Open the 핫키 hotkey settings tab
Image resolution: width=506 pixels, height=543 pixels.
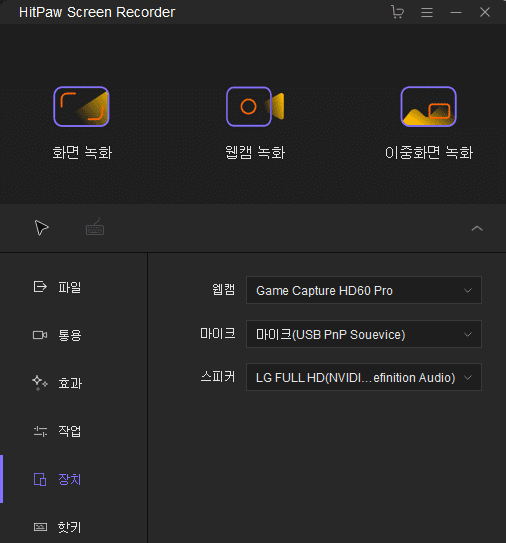[57, 527]
